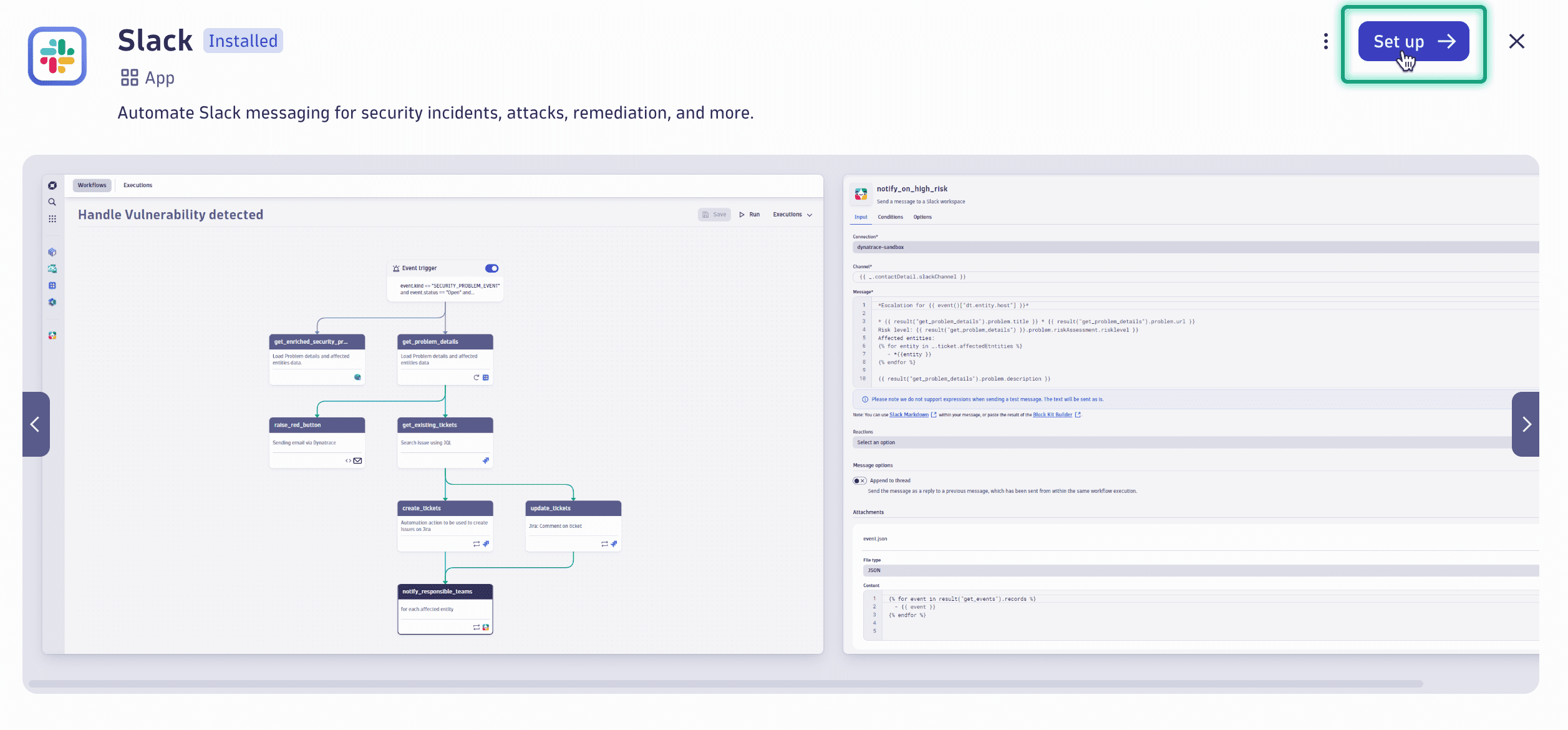Show previous screenshot in carousel

pyautogui.click(x=36, y=424)
